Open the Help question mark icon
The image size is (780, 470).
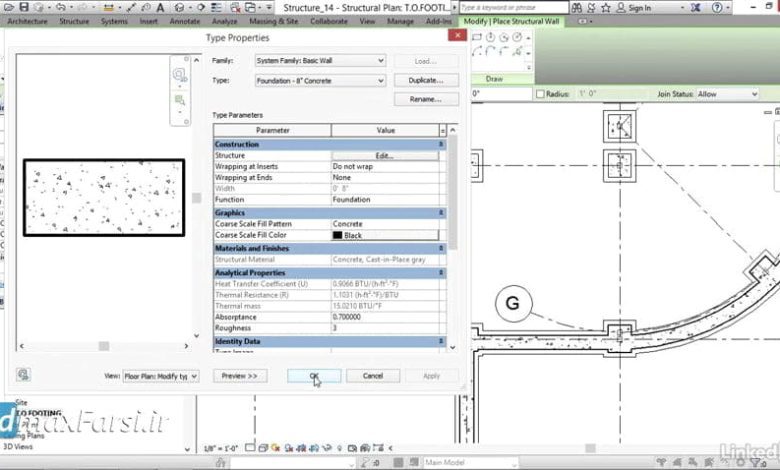point(717,7)
